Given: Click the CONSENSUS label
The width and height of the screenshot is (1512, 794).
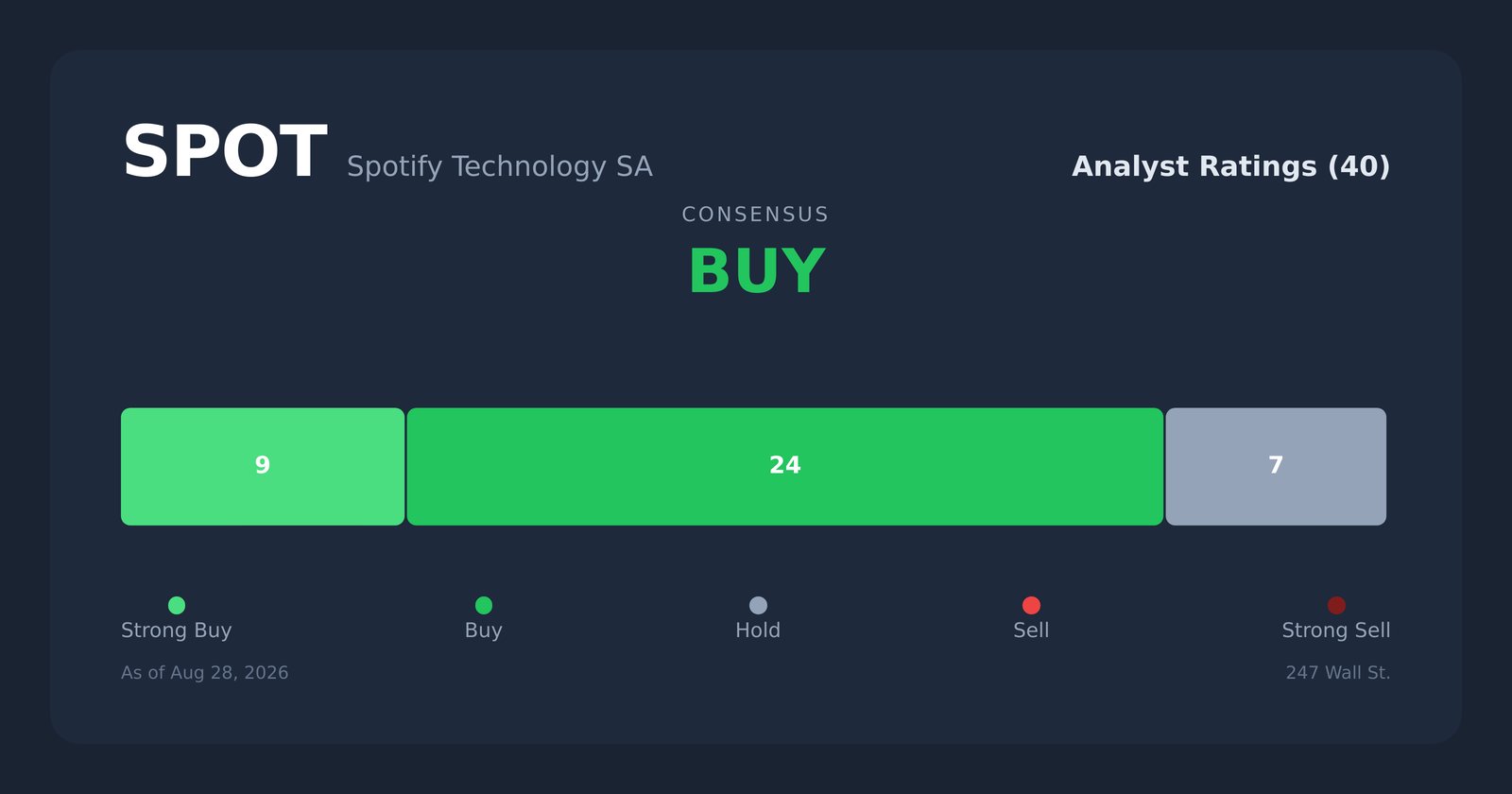Looking at the screenshot, I should coord(756,215).
